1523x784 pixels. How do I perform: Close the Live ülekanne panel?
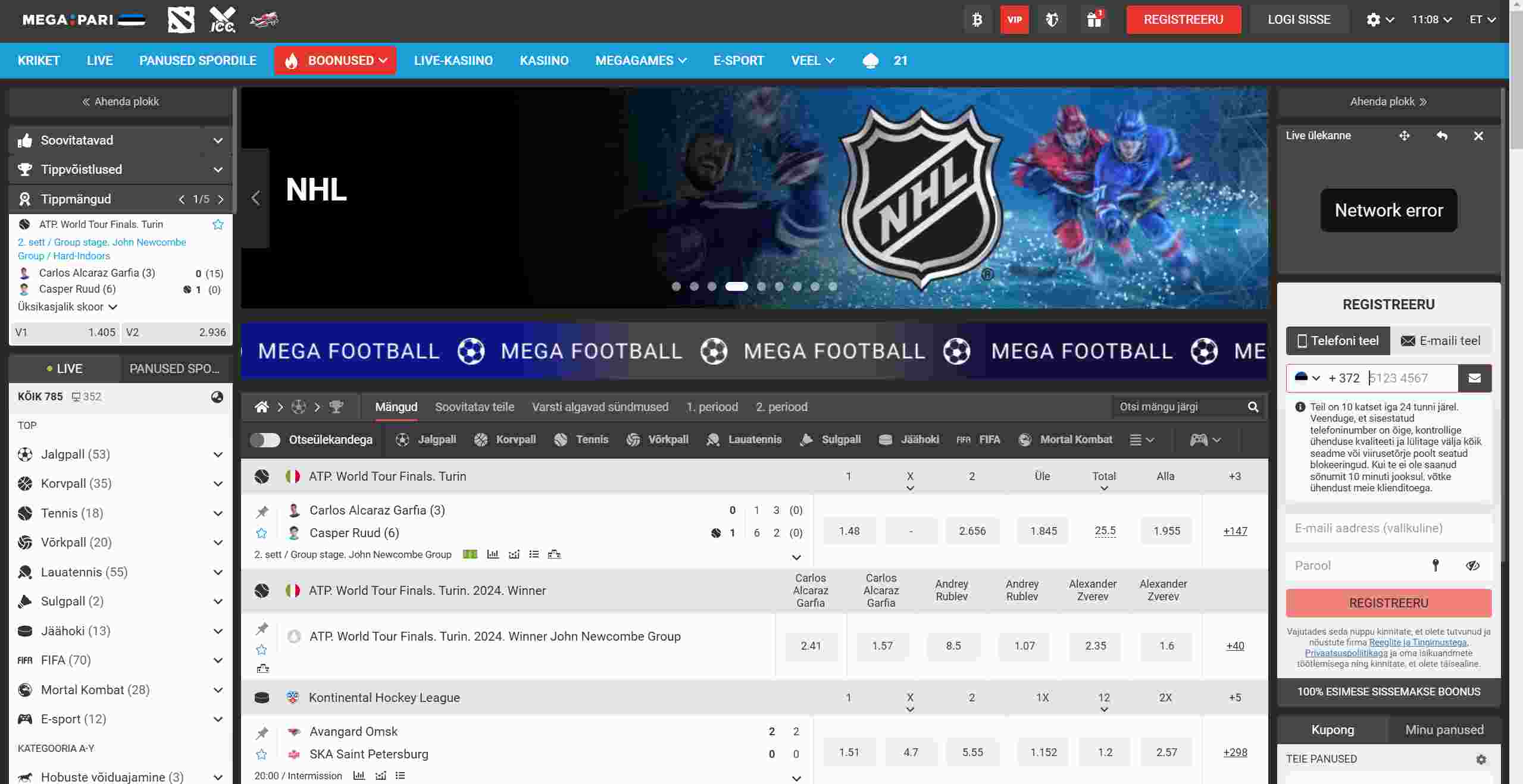tap(1478, 136)
